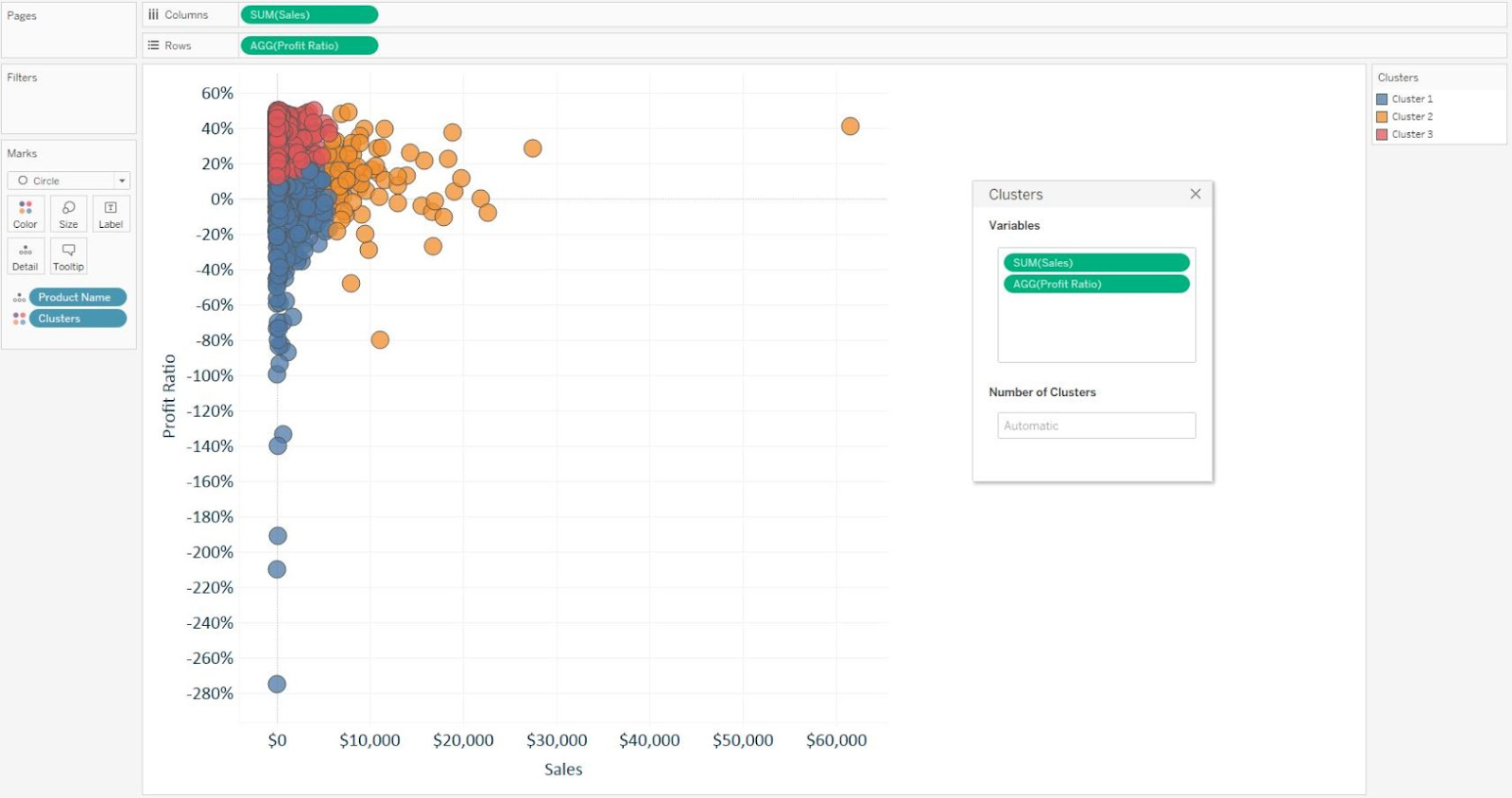The image size is (1512, 798).
Task: Select the Product Name pill in Marks
Action: [77, 297]
